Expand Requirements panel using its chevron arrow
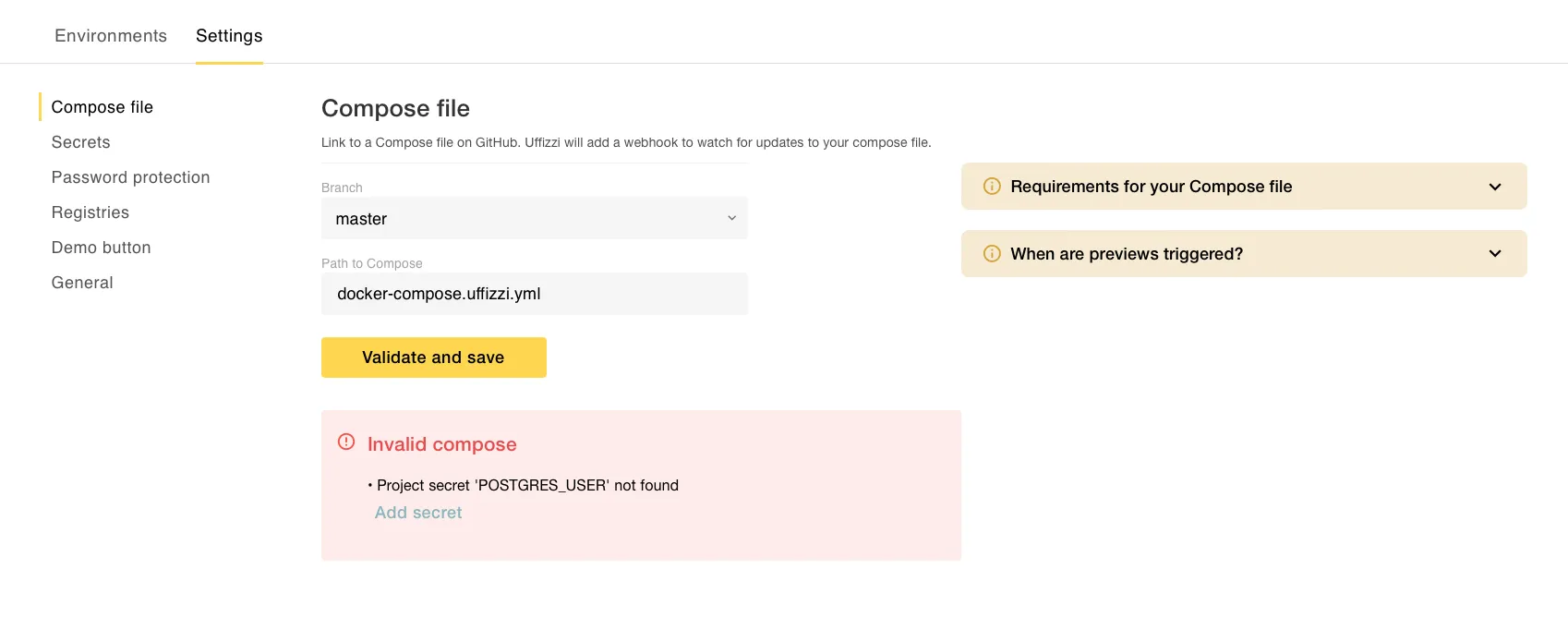 (1495, 187)
